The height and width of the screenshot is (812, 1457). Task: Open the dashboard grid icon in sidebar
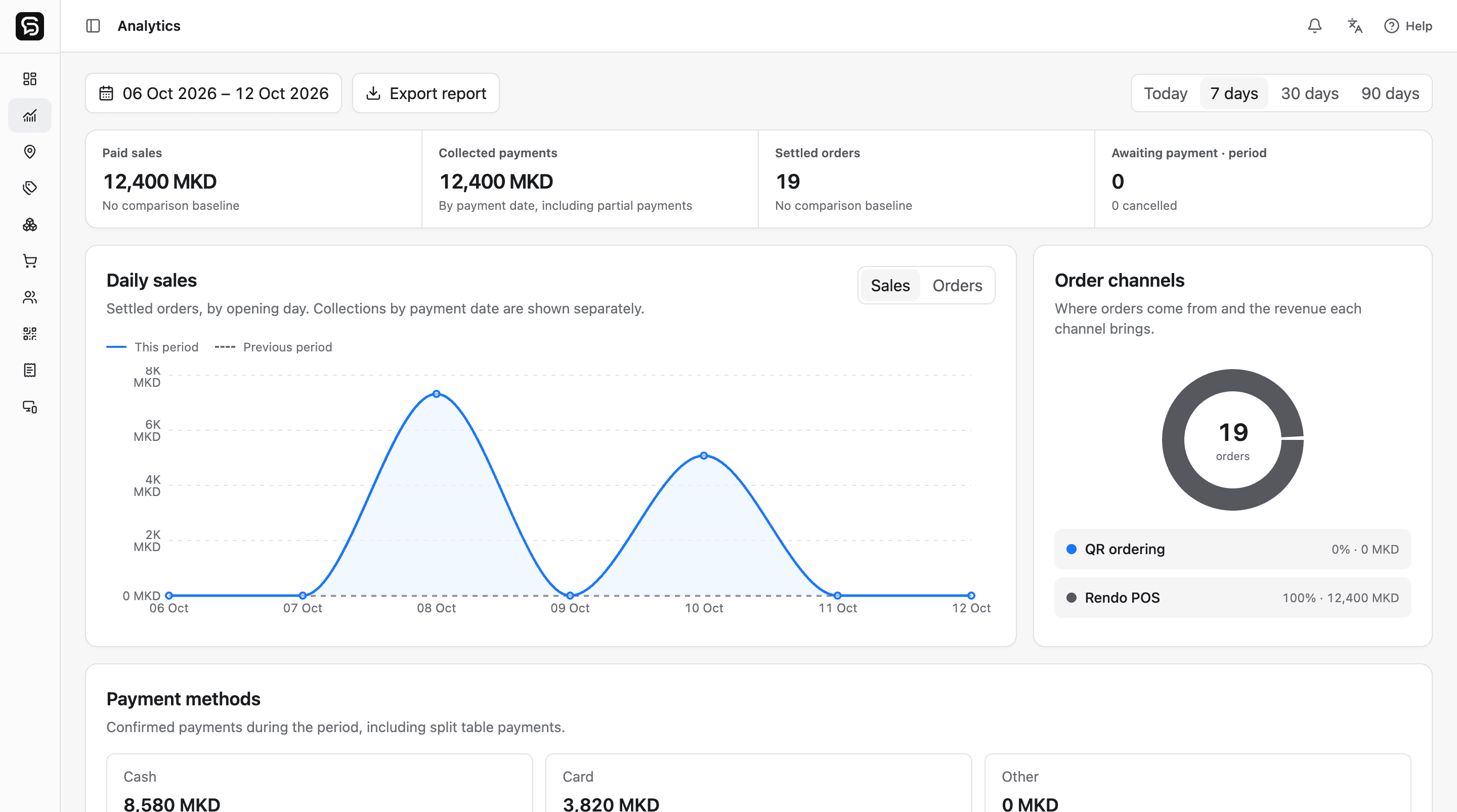29,78
